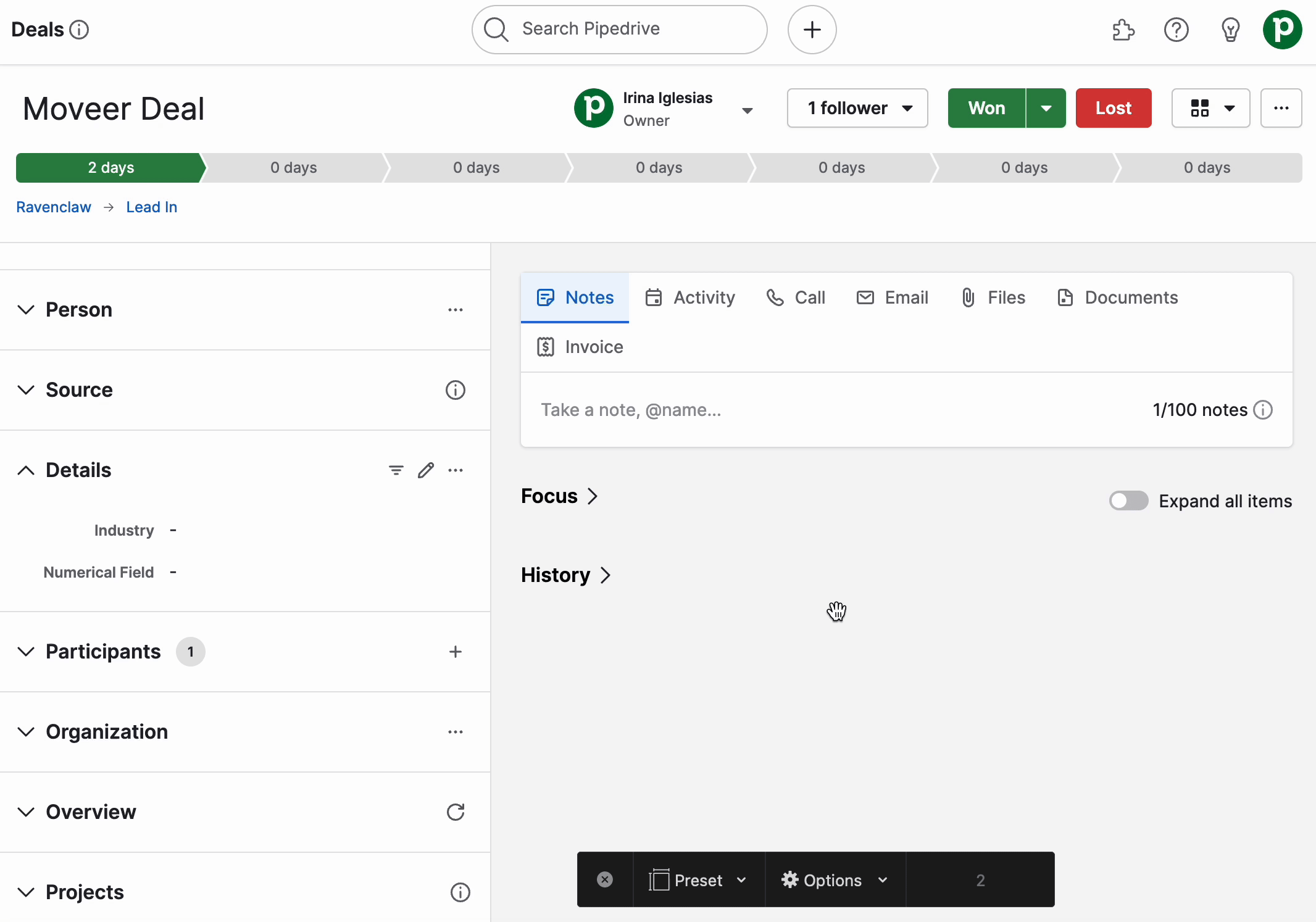Click the Details edit pencil icon
Viewport: 1316px width, 922px height.
click(x=426, y=470)
